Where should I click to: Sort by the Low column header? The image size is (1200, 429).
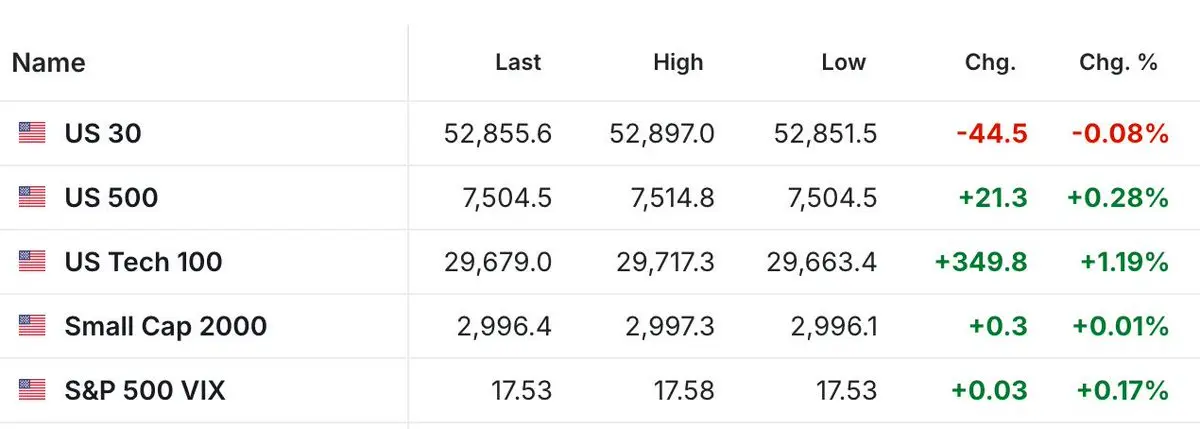(843, 62)
